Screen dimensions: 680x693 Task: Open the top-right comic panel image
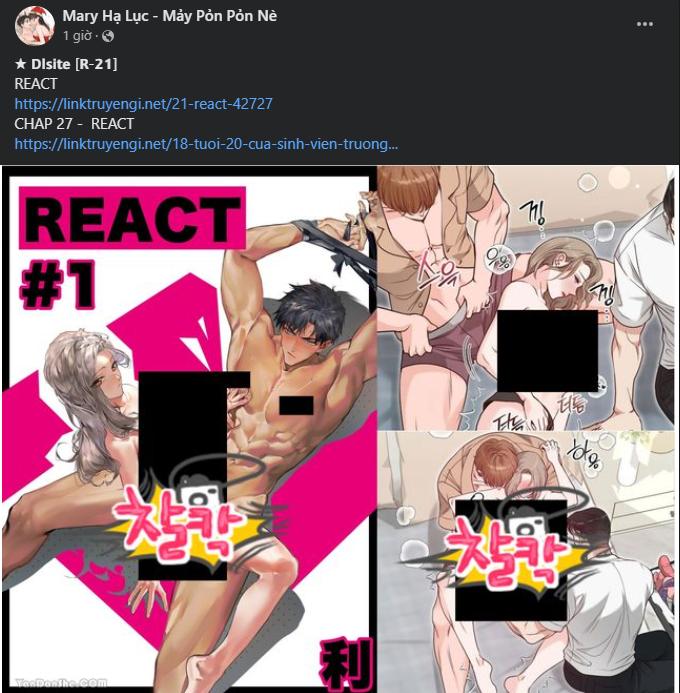click(x=527, y=297)
